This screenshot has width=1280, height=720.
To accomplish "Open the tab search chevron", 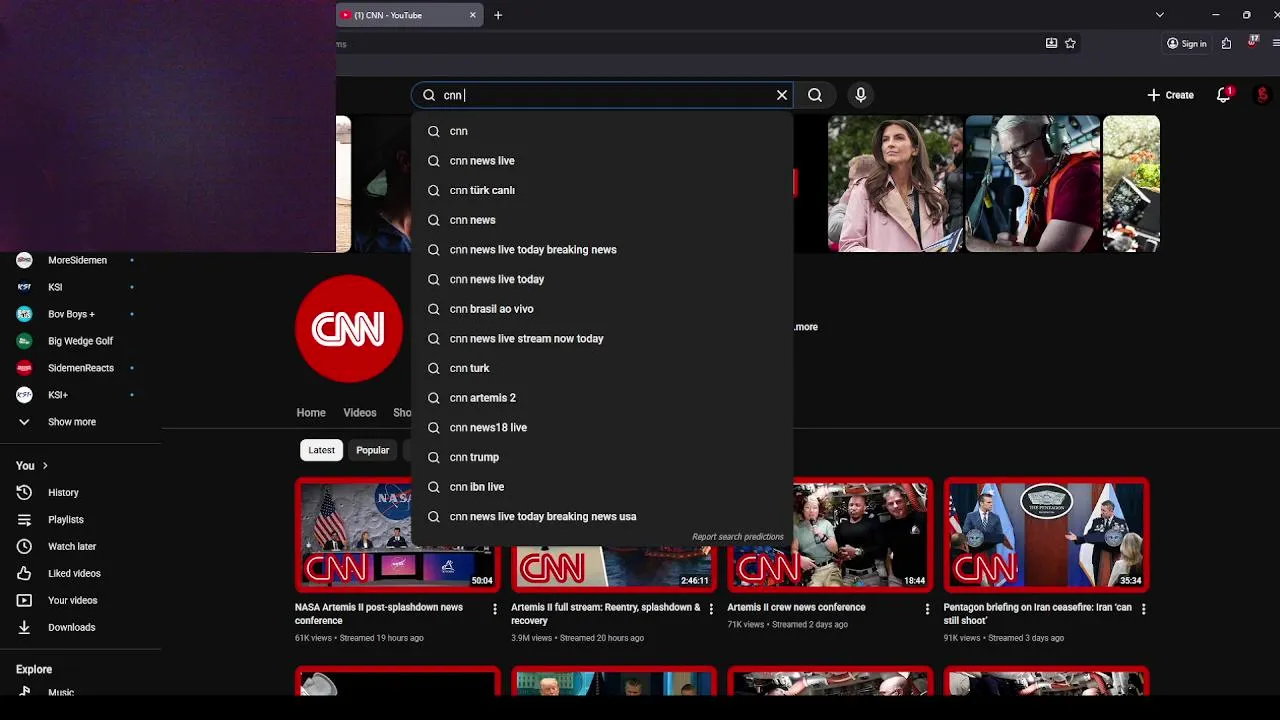I will (1159, 15).
